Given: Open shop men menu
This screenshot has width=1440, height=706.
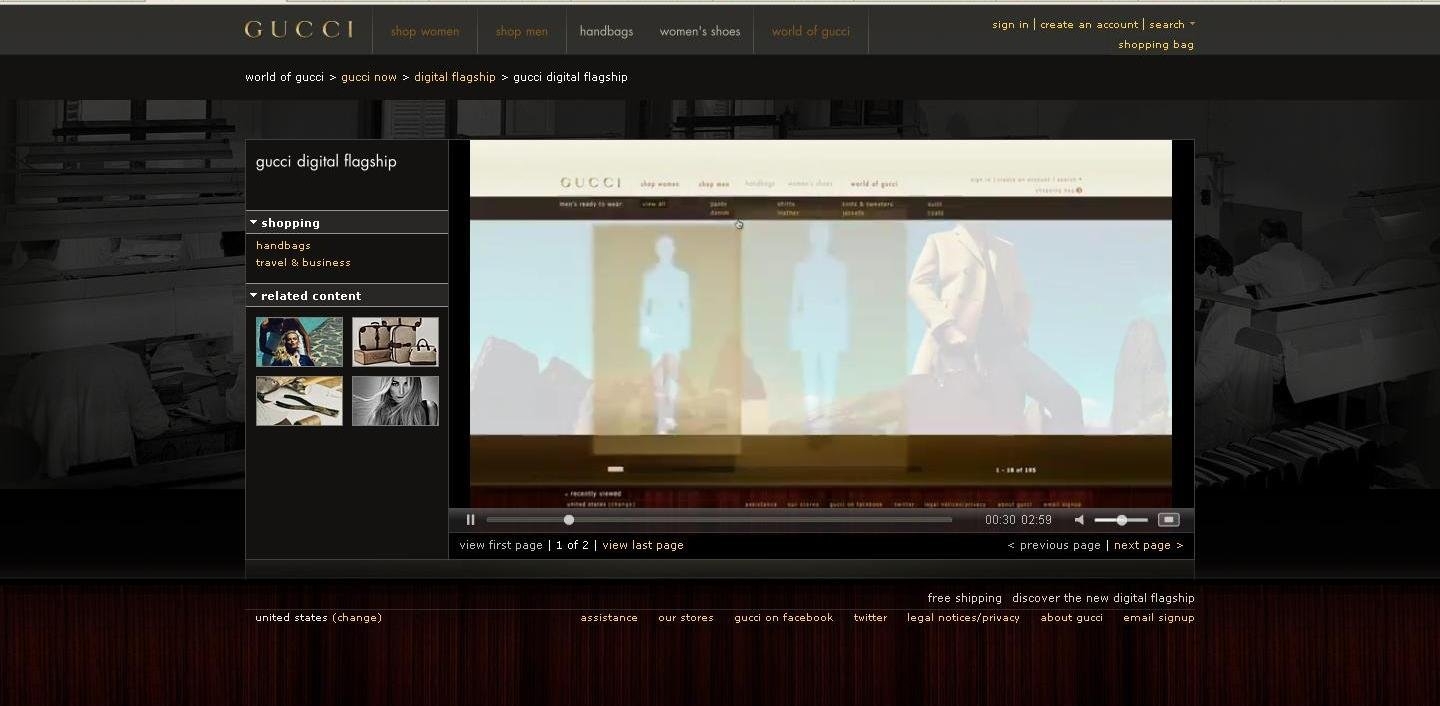Looking at the screenshot, I should click(522, 31).
